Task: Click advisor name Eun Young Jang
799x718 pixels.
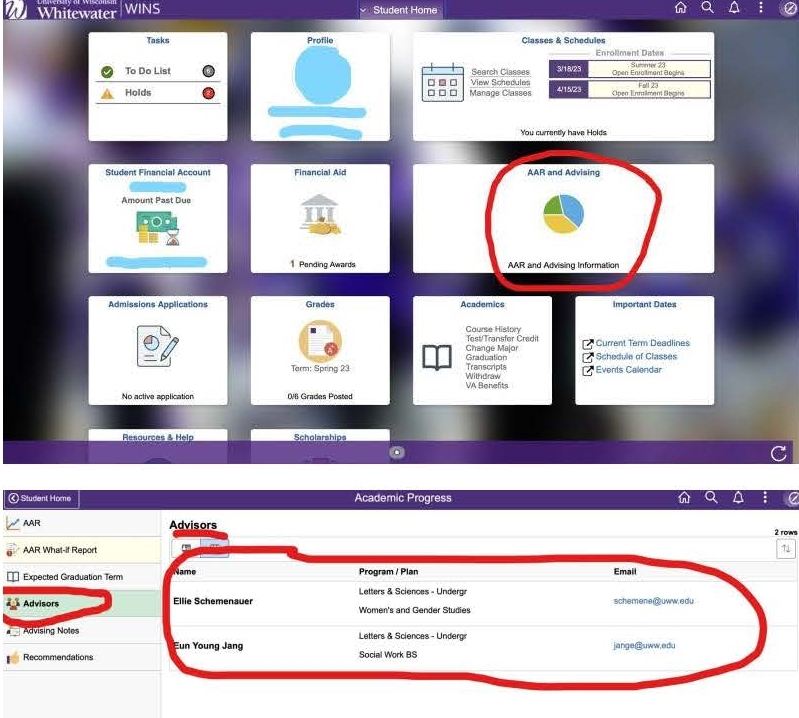Action: tap(208, 646)
